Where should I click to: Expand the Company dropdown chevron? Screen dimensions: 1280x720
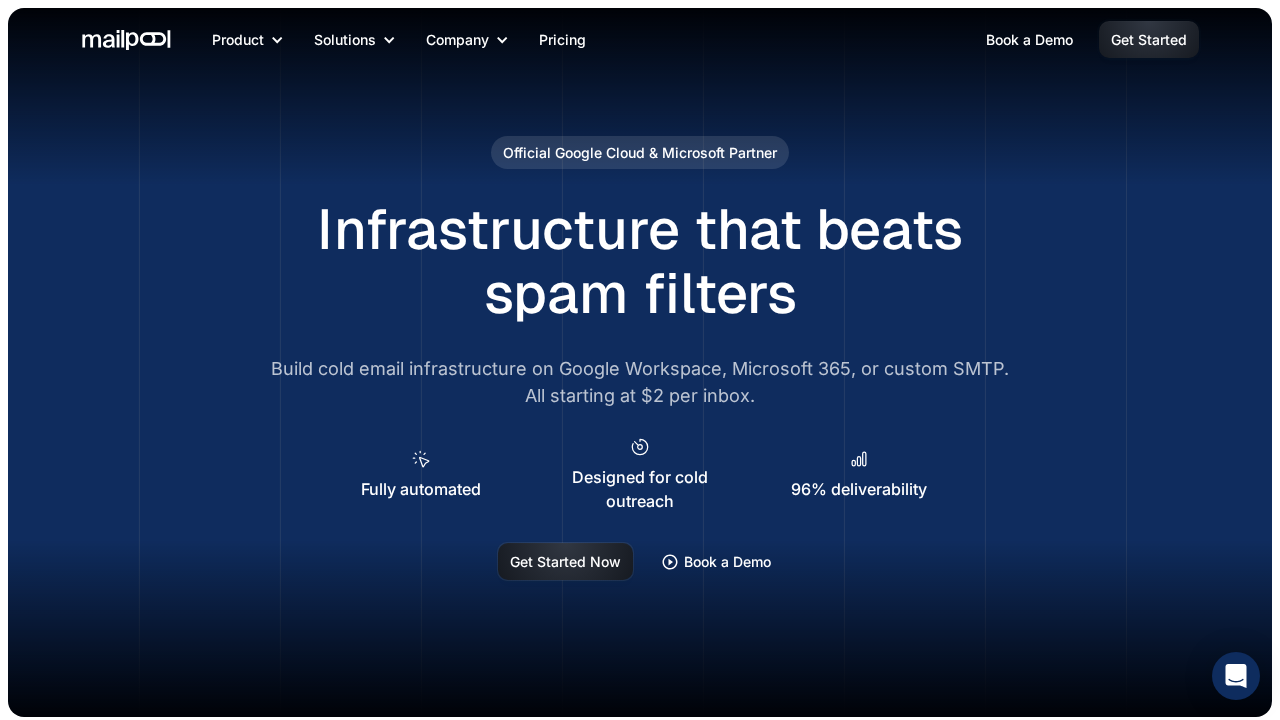[x=502, y=40]
